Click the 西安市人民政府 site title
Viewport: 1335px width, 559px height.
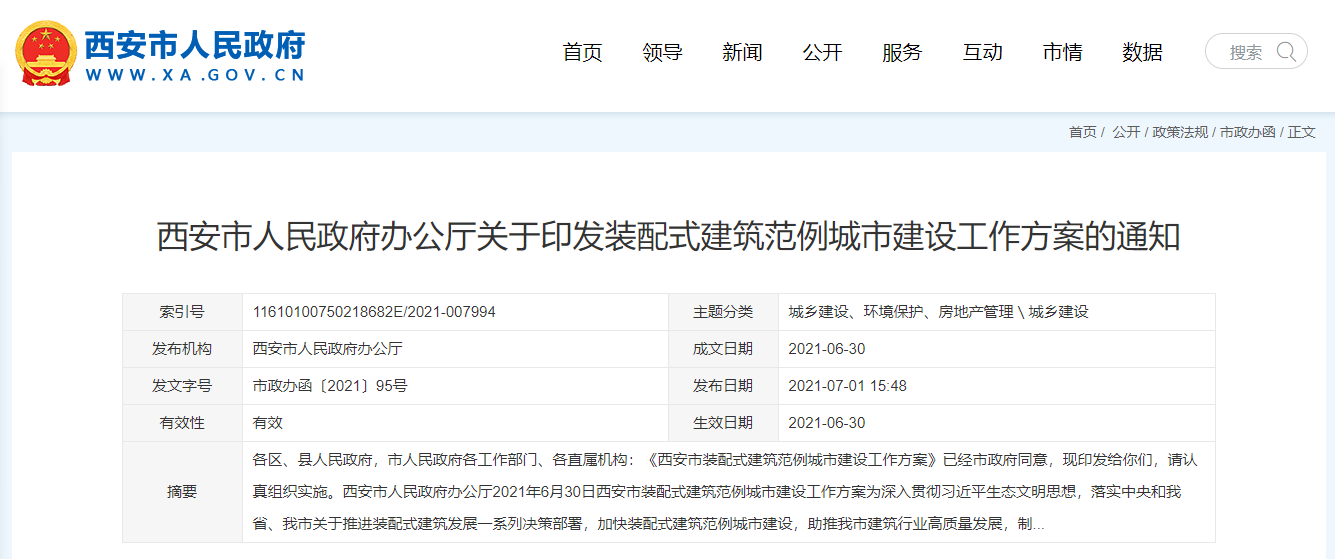click(x=194, y=44)
